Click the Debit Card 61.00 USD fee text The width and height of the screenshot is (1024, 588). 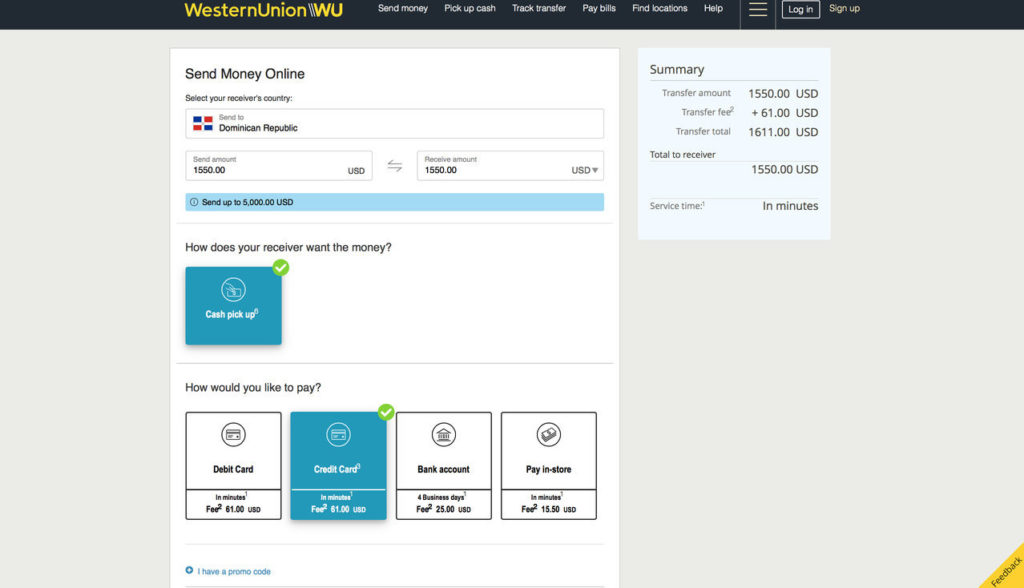233,510
